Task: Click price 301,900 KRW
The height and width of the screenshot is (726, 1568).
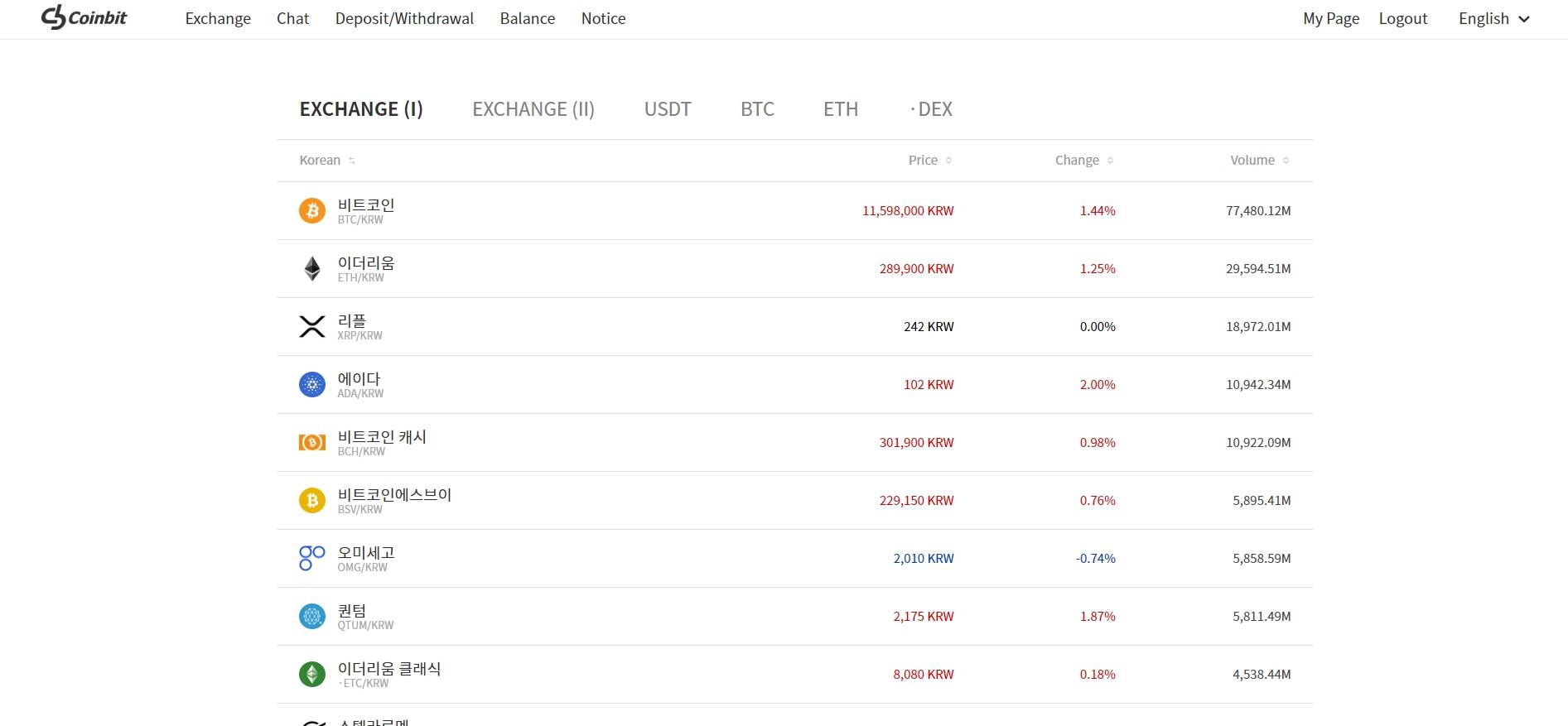Action: pyautogui.click(x=916, y=443)
